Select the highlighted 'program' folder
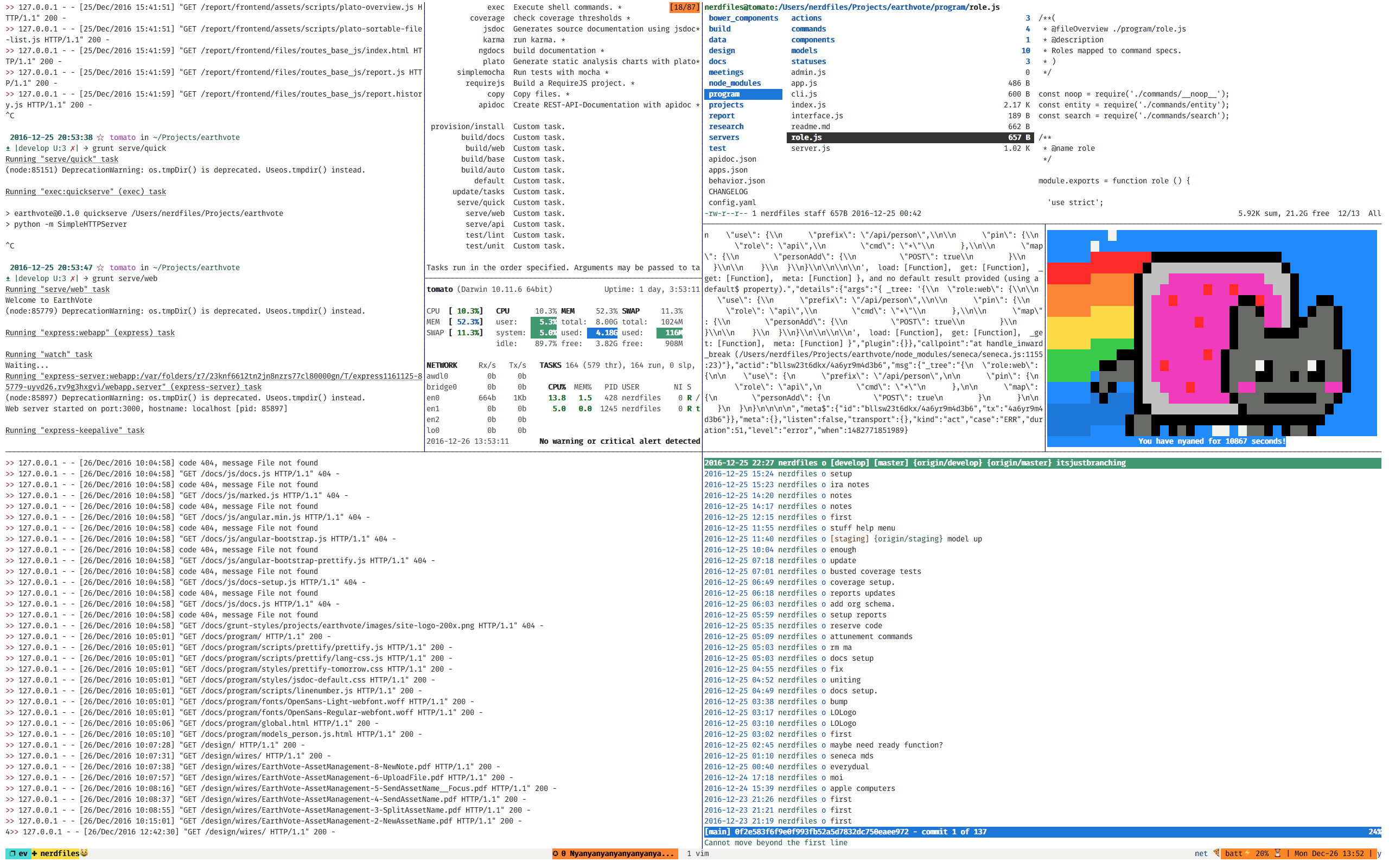Image resolution: width=1389 pixels, height=868 pixels. click(x=743, y=94)
